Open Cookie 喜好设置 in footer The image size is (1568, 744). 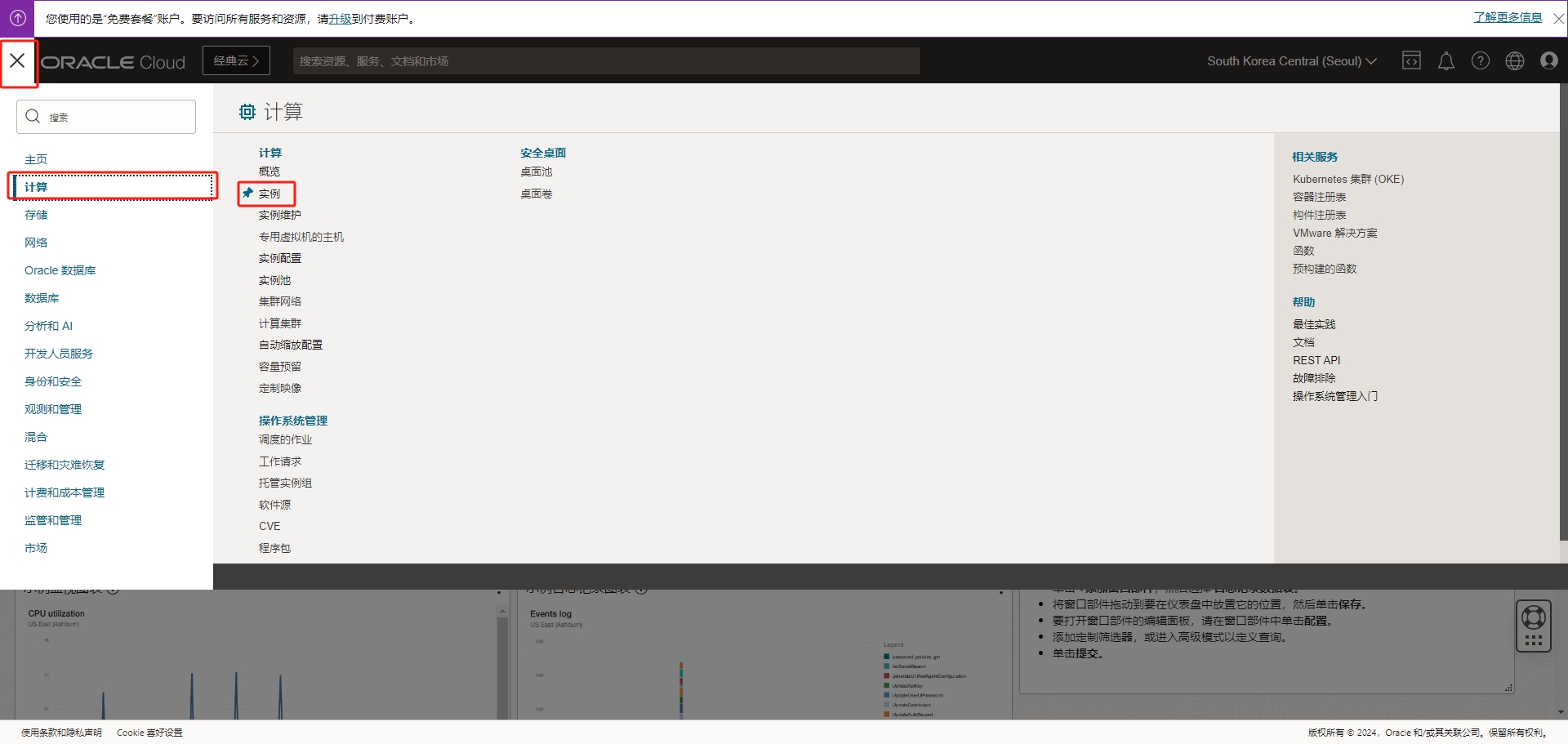(x=149, y=733)
